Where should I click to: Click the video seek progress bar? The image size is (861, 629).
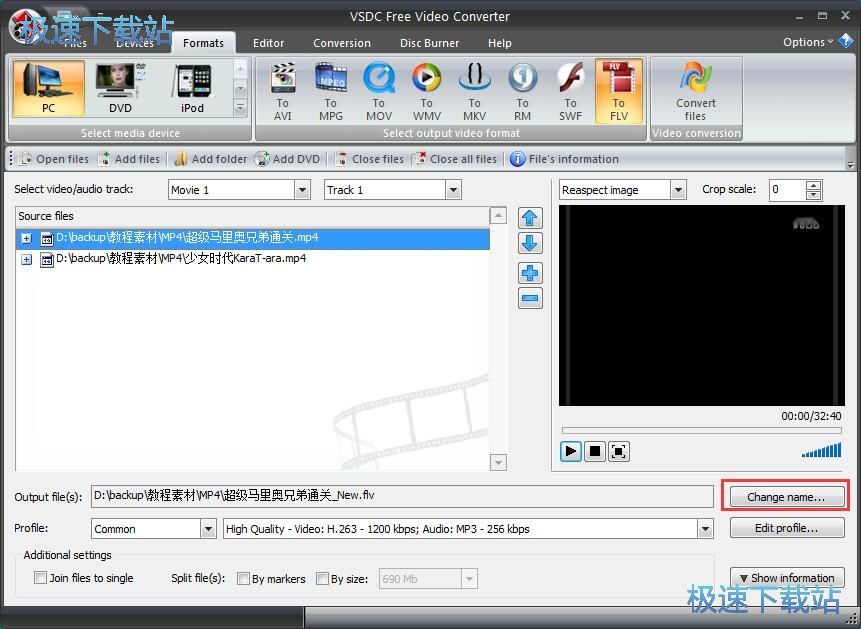pos(701,430)
